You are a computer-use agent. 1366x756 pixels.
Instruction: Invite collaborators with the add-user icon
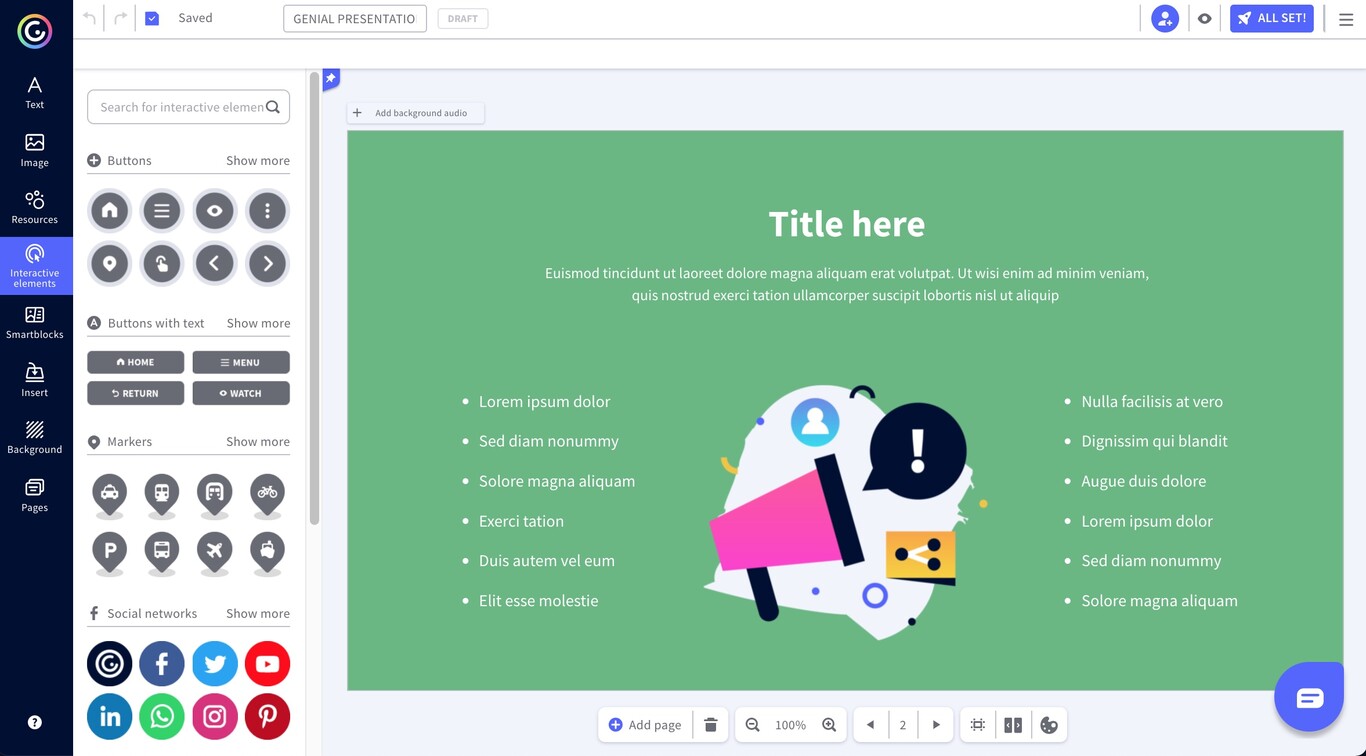[1164, 18]
